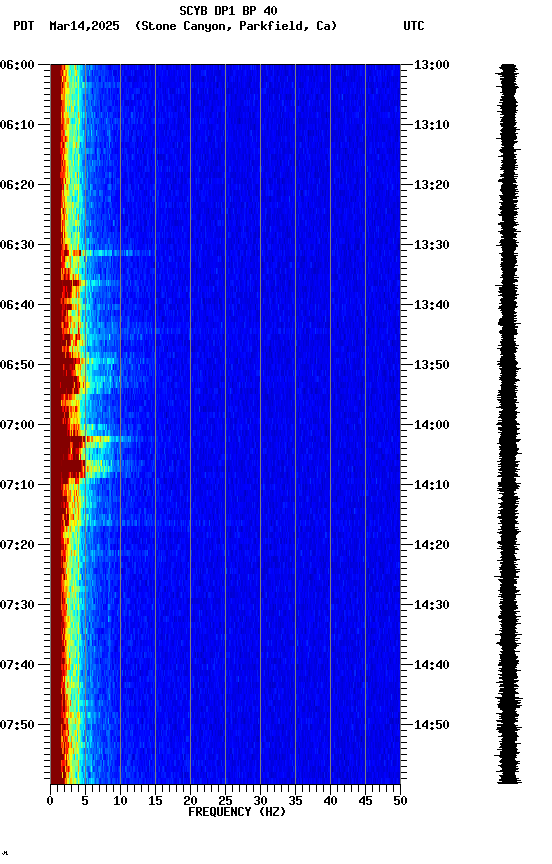Image resolution: width=552 pixels, height=864 pixels.
Task: Click the '10' frequency axis tick label
Action: [120, 801]
